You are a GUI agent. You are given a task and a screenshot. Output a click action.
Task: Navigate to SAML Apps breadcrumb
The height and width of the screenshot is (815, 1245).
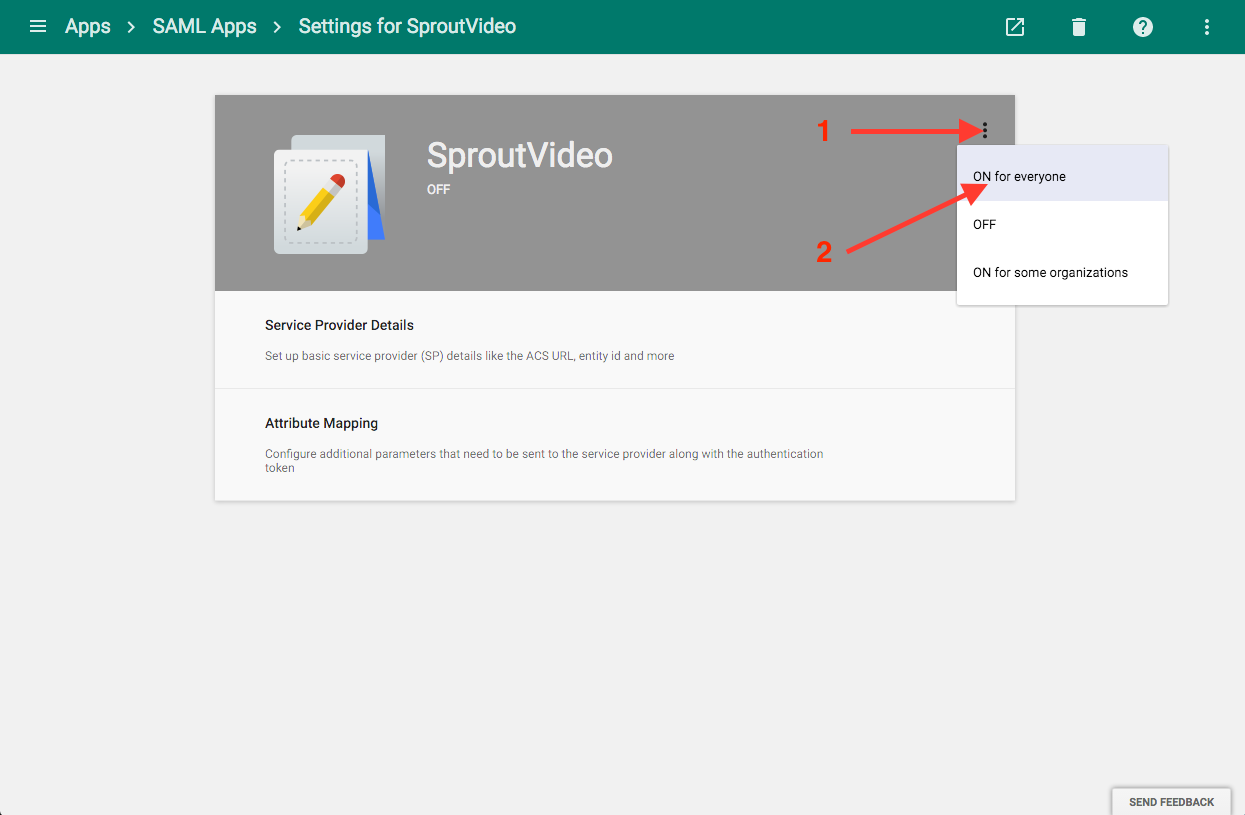tap(205, 27)
